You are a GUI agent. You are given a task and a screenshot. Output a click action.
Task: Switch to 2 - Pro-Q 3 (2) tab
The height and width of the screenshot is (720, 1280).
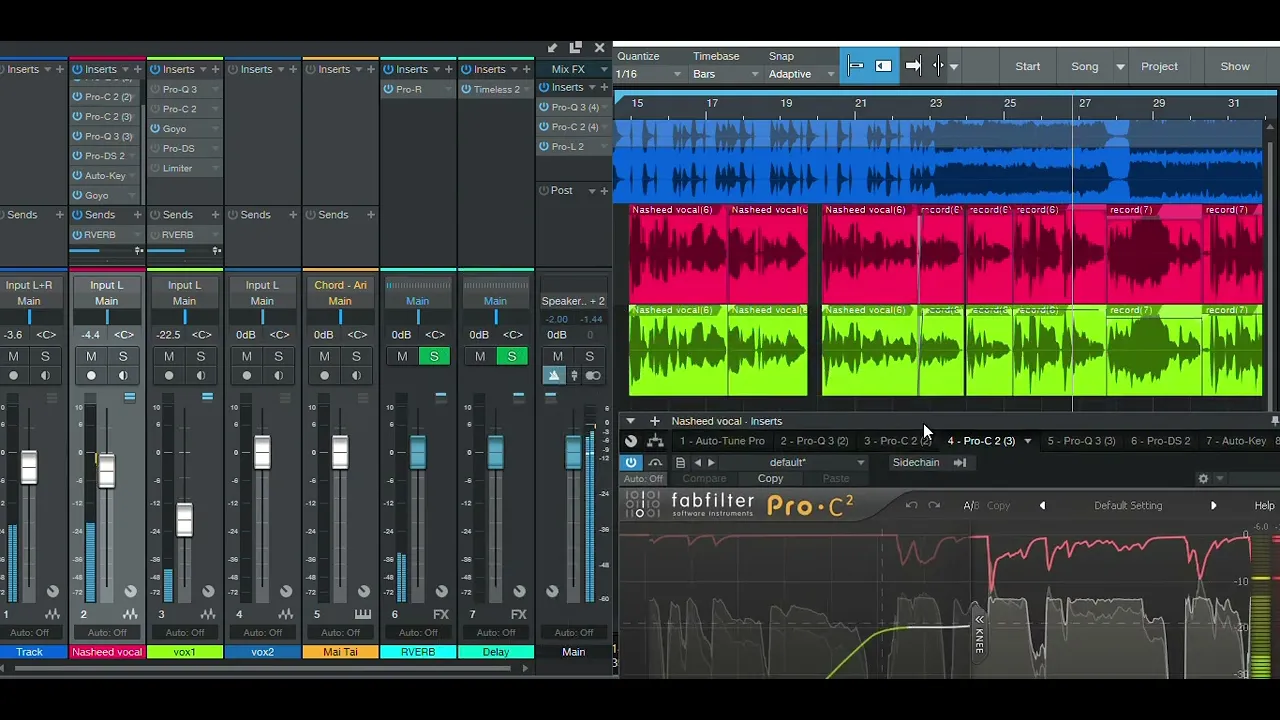click(x=814, y=441)
